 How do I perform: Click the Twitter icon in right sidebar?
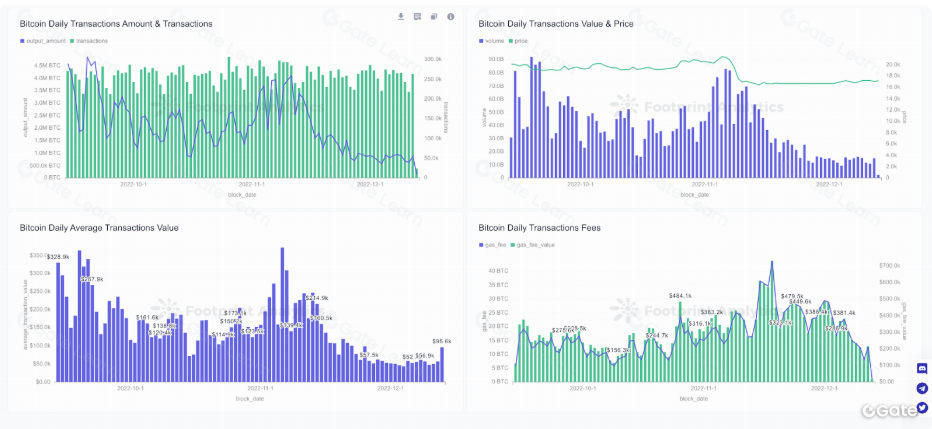(921, 406)
